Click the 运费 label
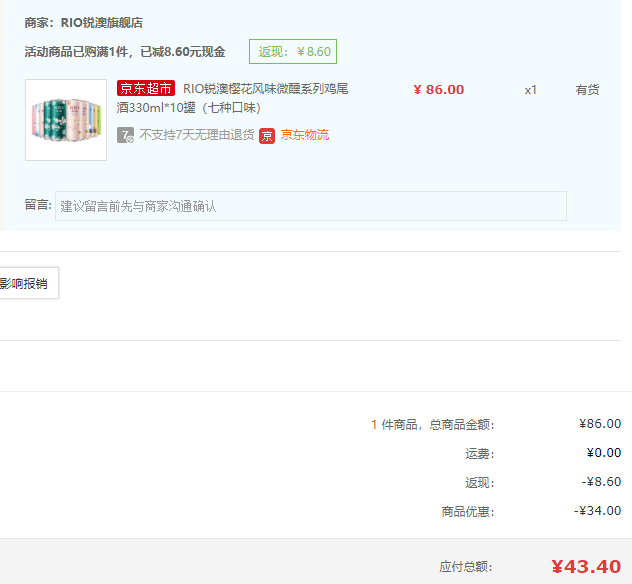632x584 pixels. click(480, 454)
